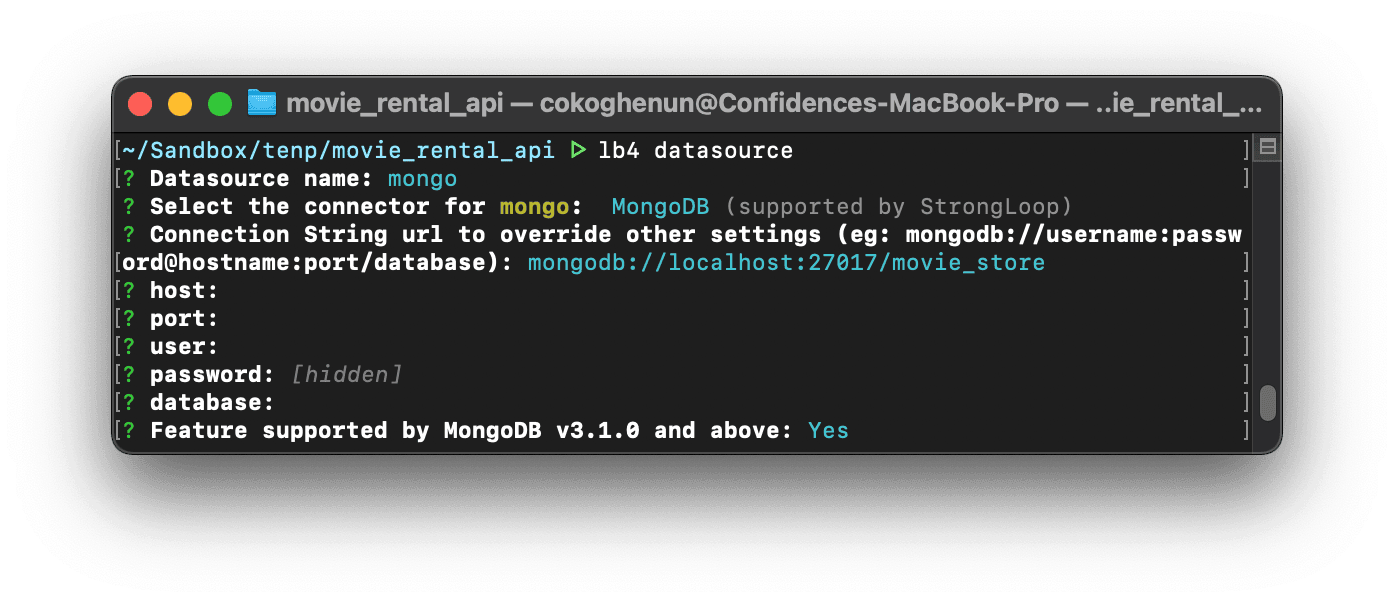Click the green question mark beside Datasource name
Image resolution: width=1394 pixels, height=602 pixels.
tap(129, 179)
